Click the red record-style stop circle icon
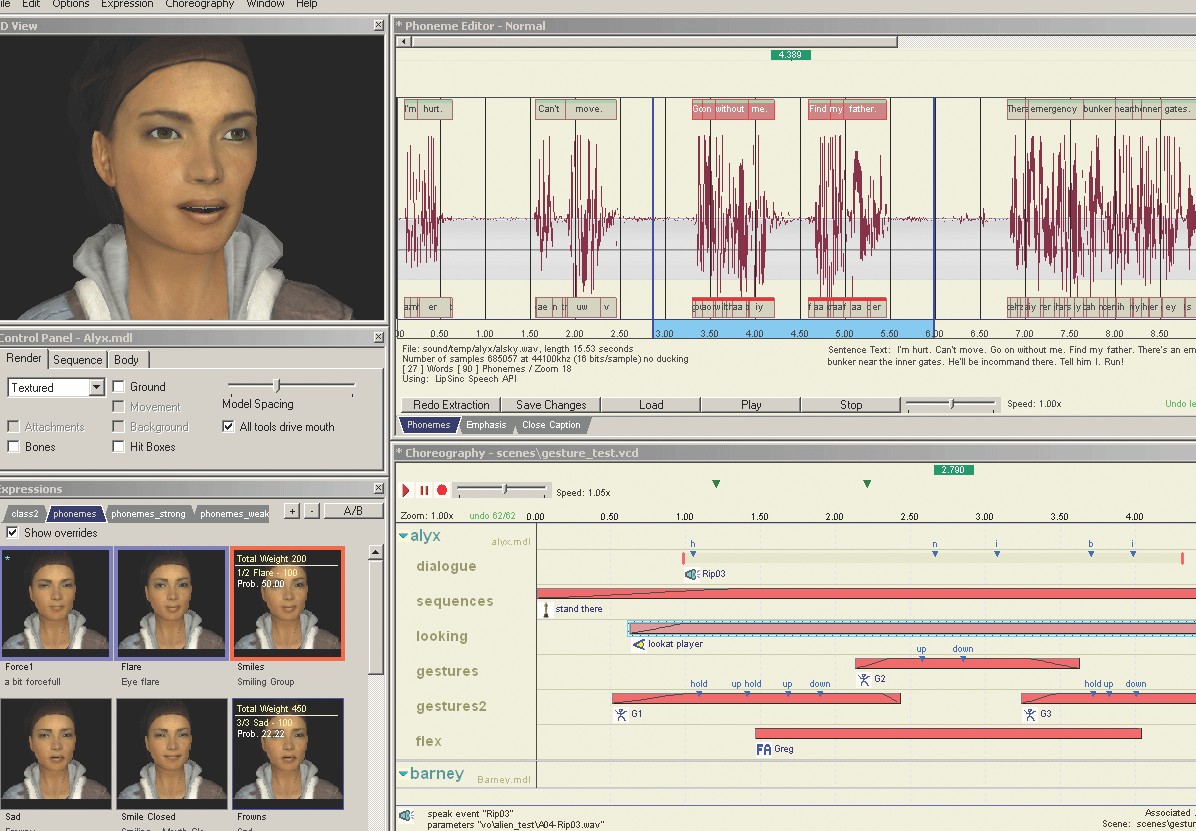This screenshot has height=831, width=1196. pos(441,490)
